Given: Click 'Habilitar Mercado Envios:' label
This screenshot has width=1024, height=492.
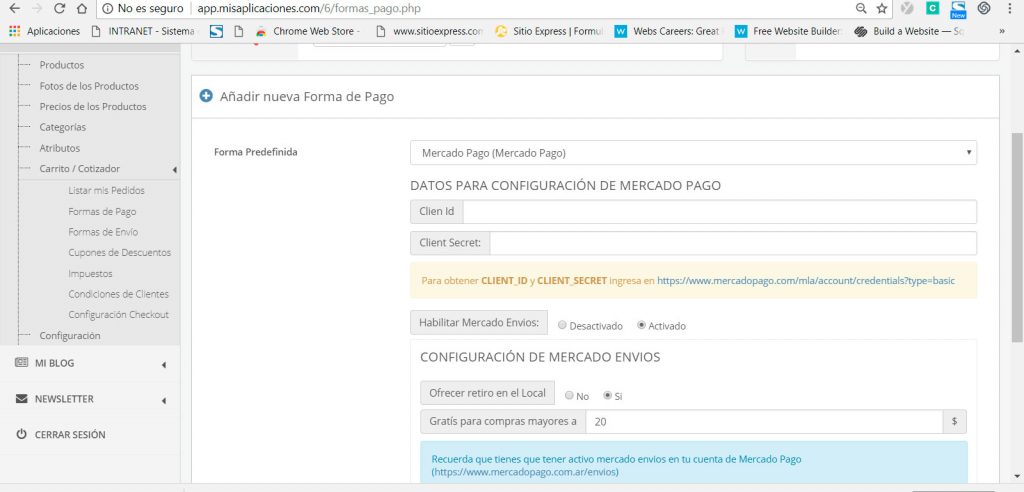Looking at the screenshot, I should tap(479, 323).
